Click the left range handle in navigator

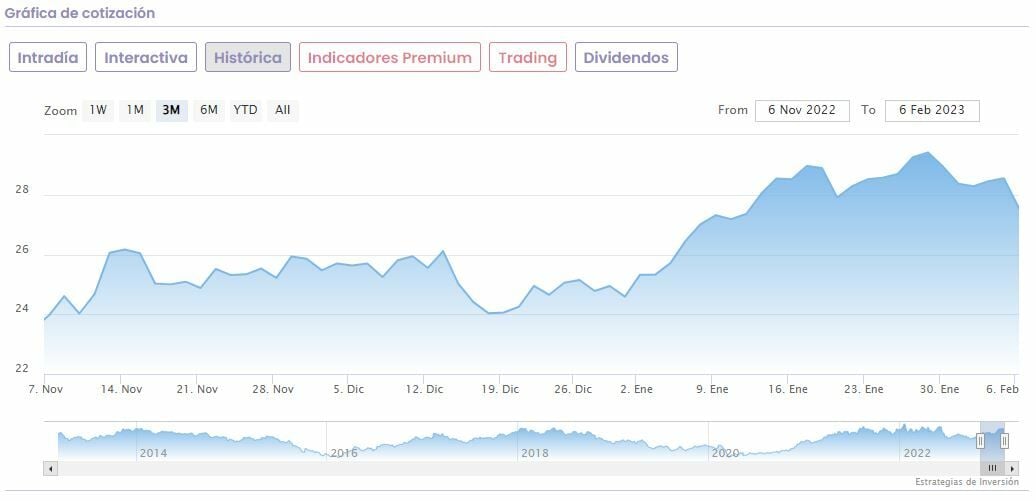tap(980, 441)
